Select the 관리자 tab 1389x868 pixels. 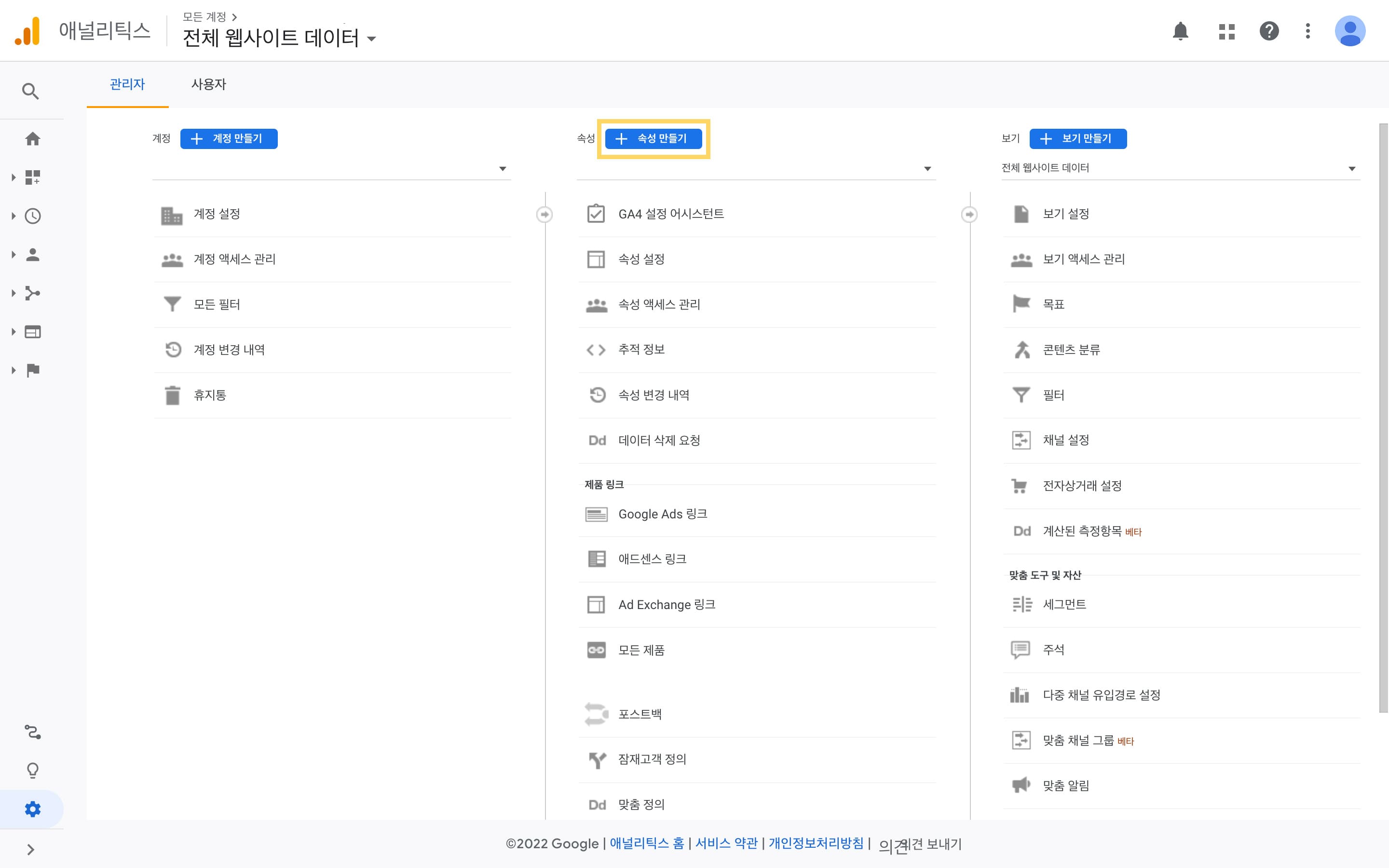click(x=127, y=84)
